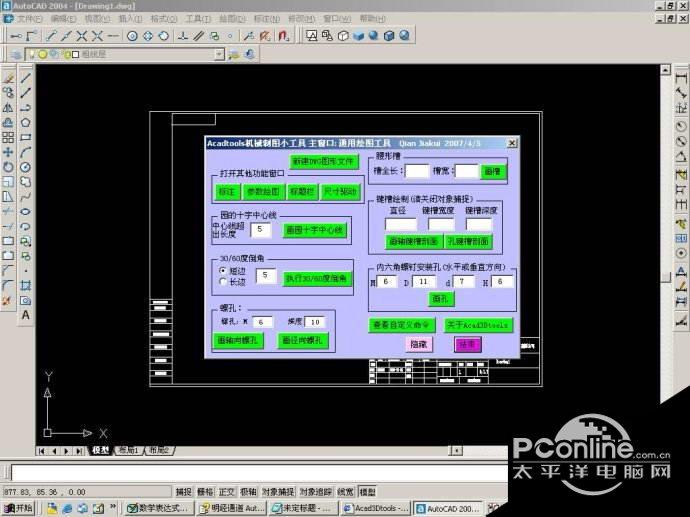Click the magenta 结束 button

467,345
